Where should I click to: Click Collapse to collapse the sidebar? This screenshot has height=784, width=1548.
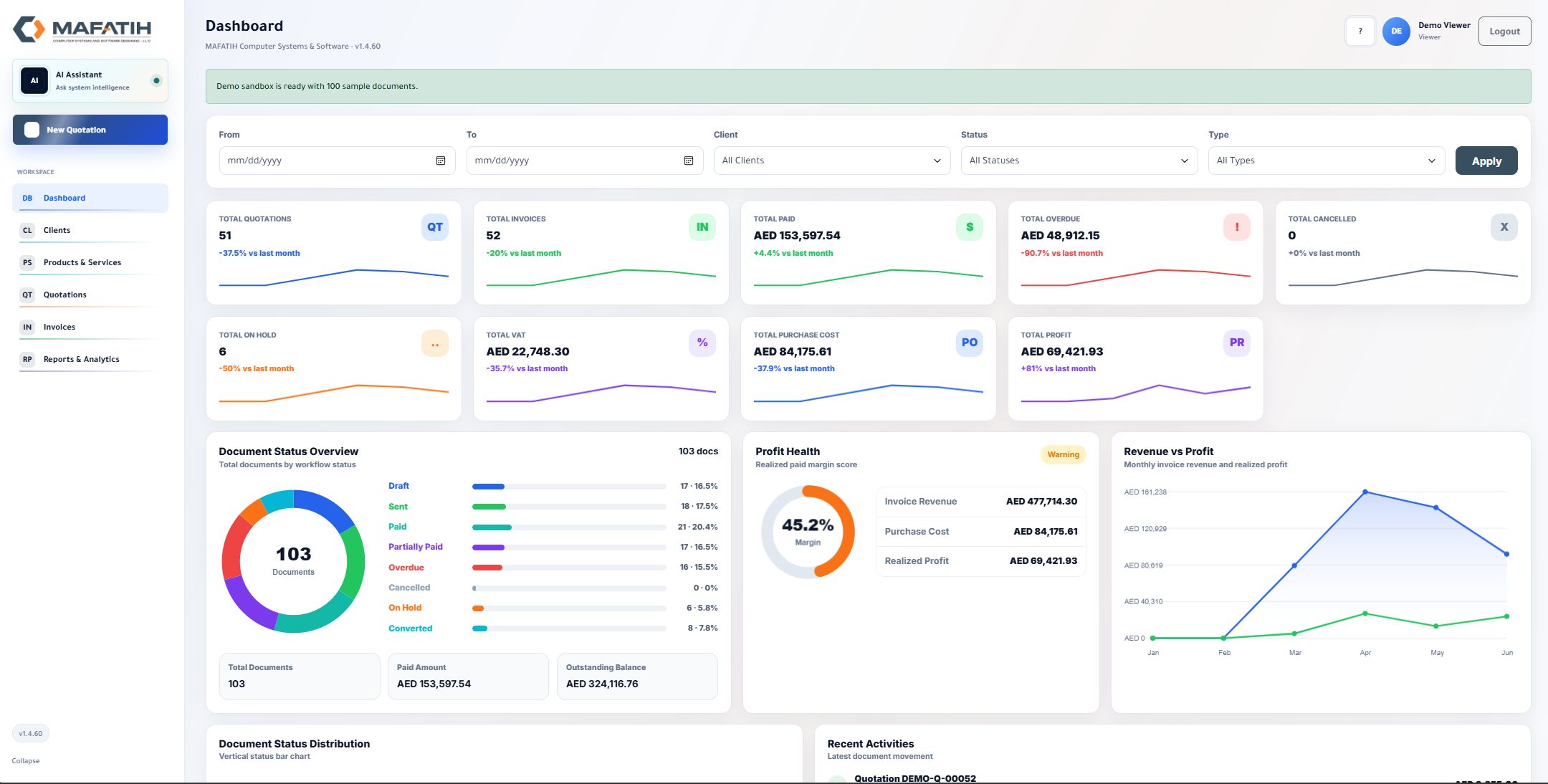point(26,761)
